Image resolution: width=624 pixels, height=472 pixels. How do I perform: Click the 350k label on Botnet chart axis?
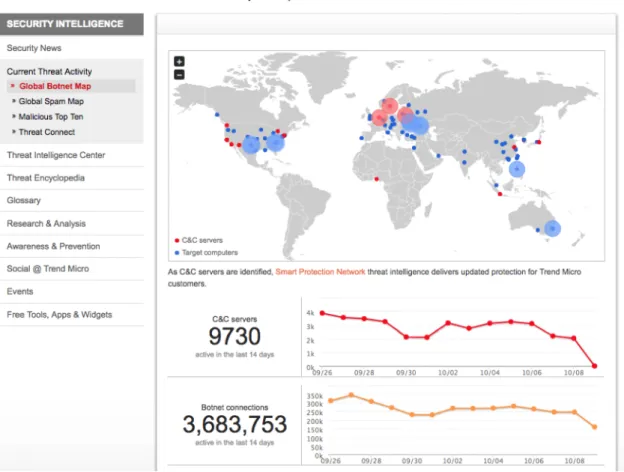click(315, 396)
